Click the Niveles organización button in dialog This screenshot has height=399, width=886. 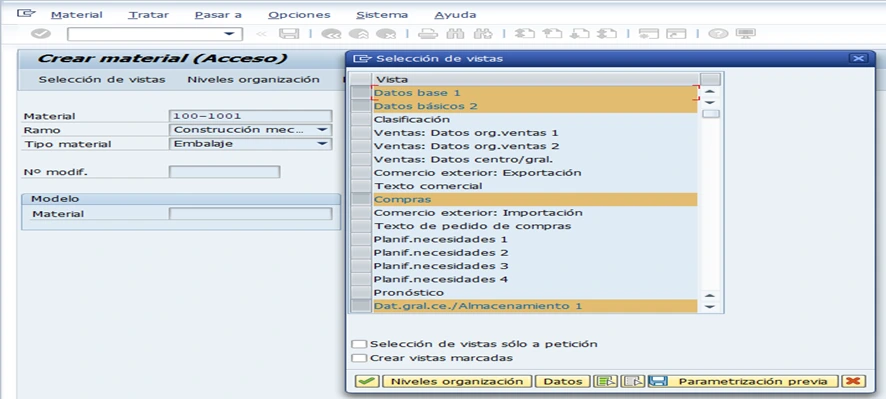pos(457,381)
